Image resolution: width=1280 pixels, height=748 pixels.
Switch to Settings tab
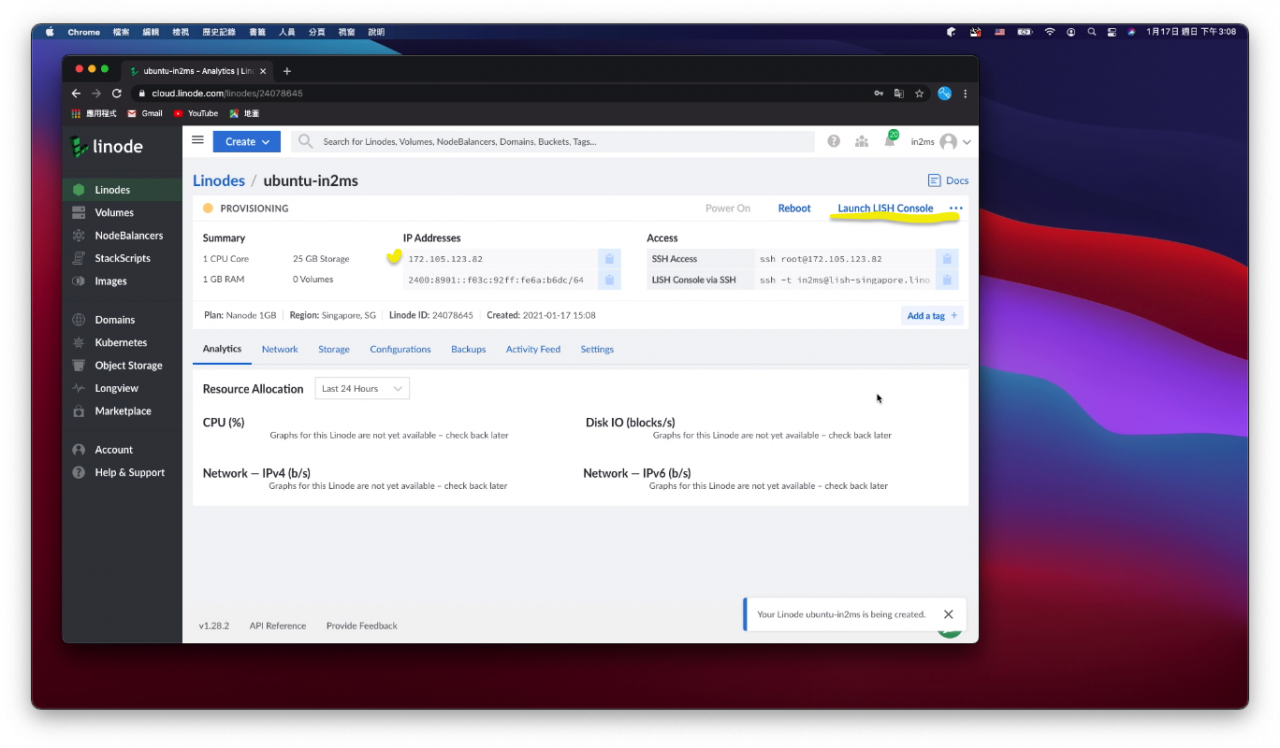point(597,349)
